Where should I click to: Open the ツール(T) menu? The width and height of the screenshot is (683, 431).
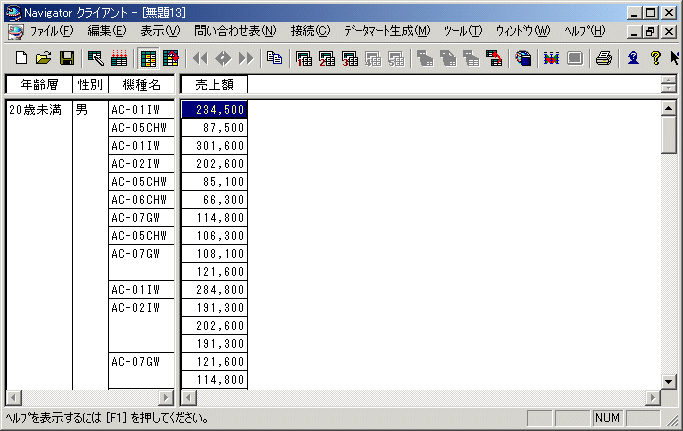(463, 31)
